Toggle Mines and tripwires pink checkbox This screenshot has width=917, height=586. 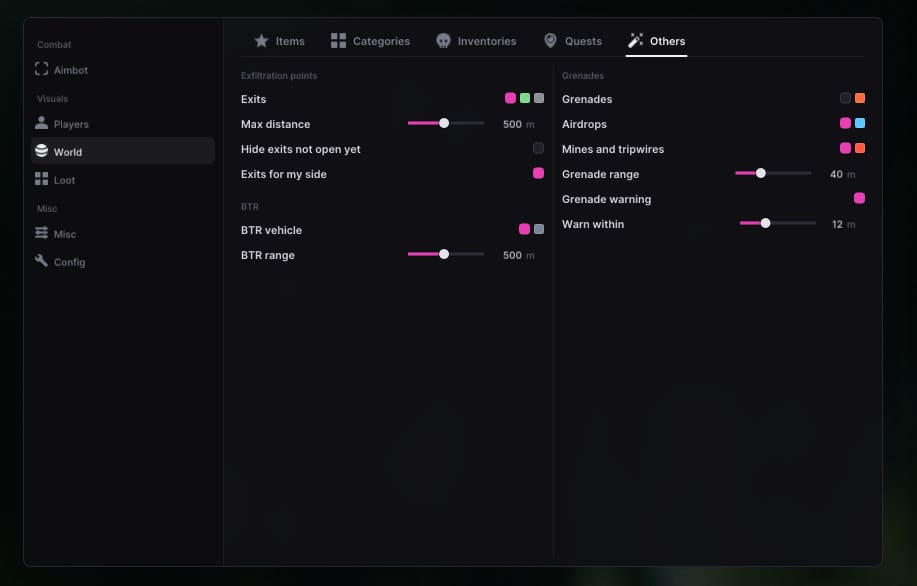[x=846, y=148]
